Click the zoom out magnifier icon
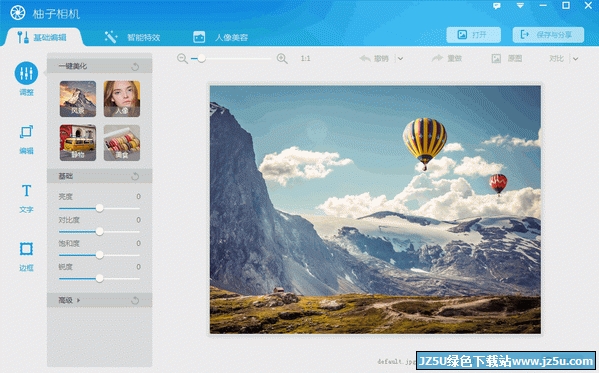The width and height of the screenshot is (599, 373). coord(182,58)
